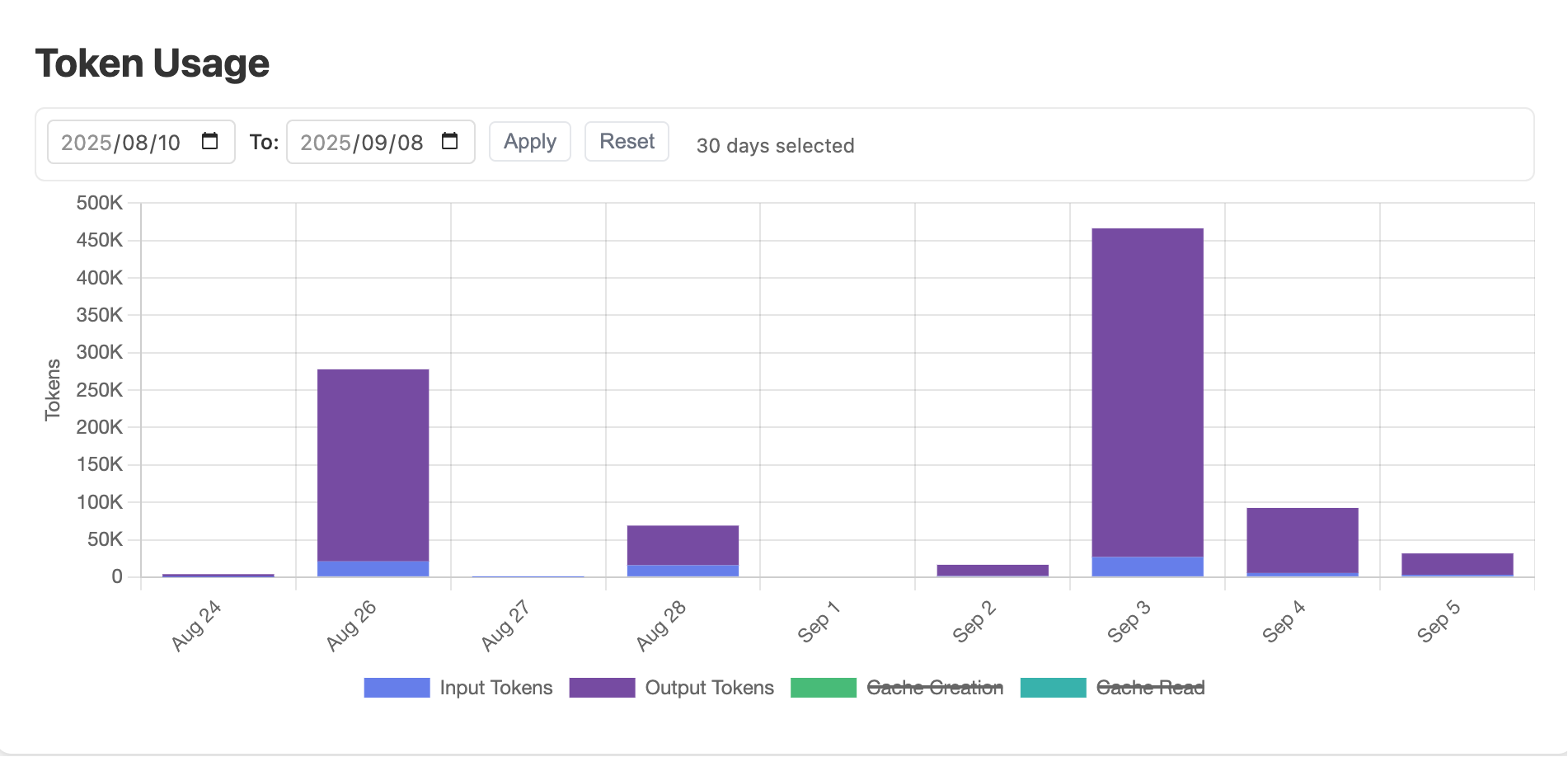This screenshot has width=1568, height=757.
Task: Click the Sep 3 blue input segment
Action: point(1148,567)
